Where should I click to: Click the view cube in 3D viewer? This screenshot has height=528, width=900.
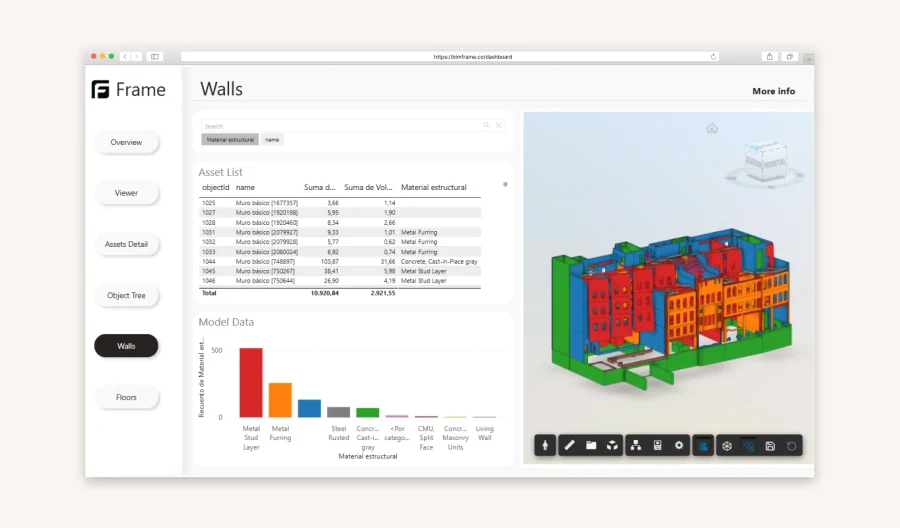pos(766,161)
